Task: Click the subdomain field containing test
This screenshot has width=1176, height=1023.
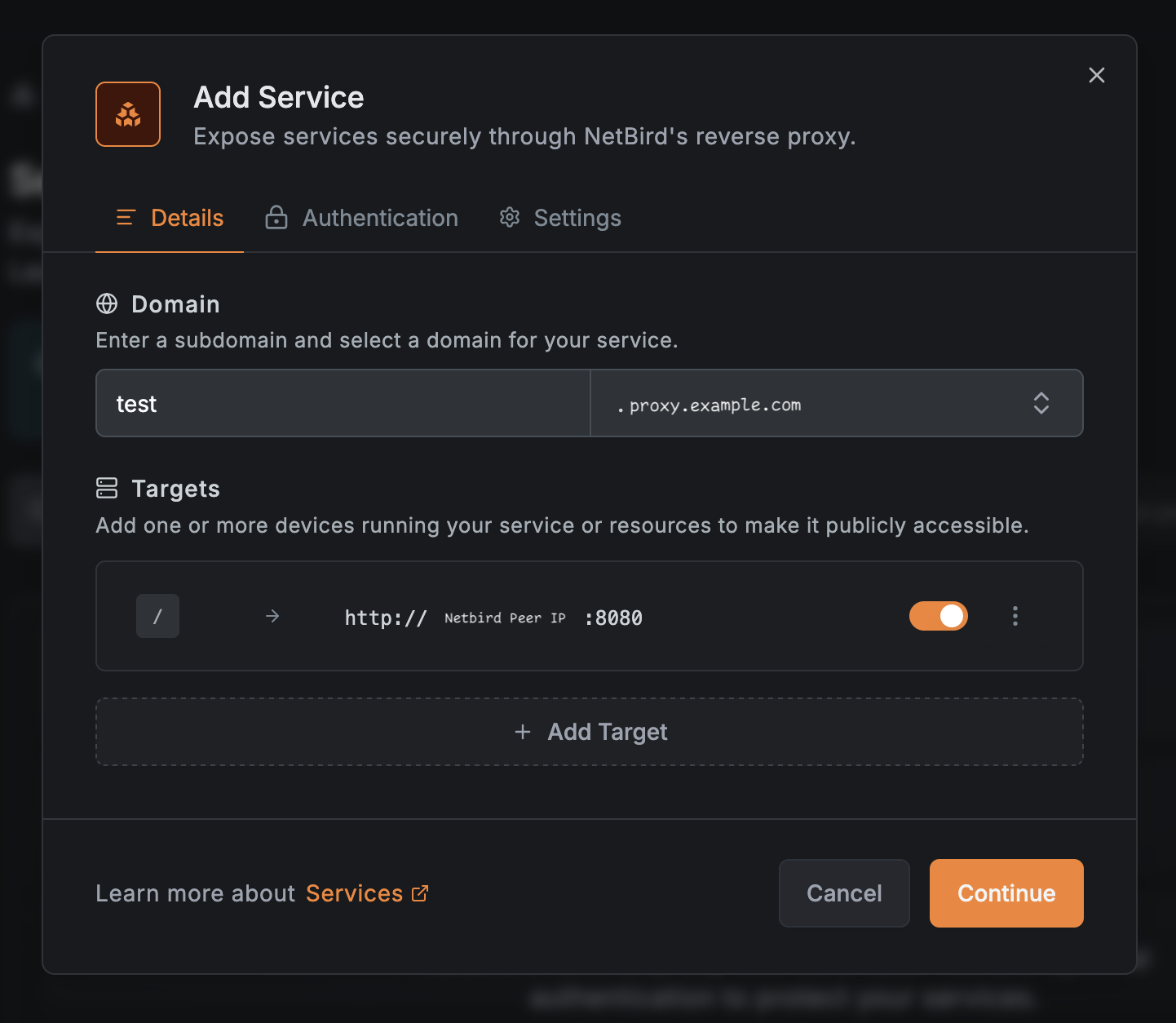Action: tap(343, 404)
